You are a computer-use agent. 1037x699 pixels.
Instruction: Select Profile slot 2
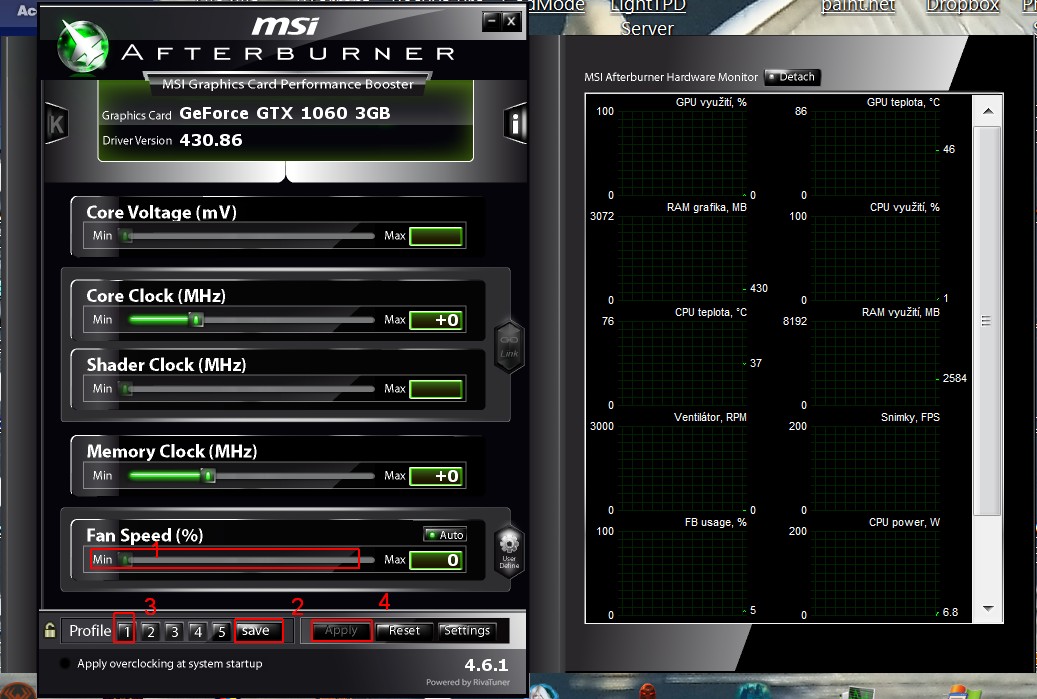click(x=150, y=631)
